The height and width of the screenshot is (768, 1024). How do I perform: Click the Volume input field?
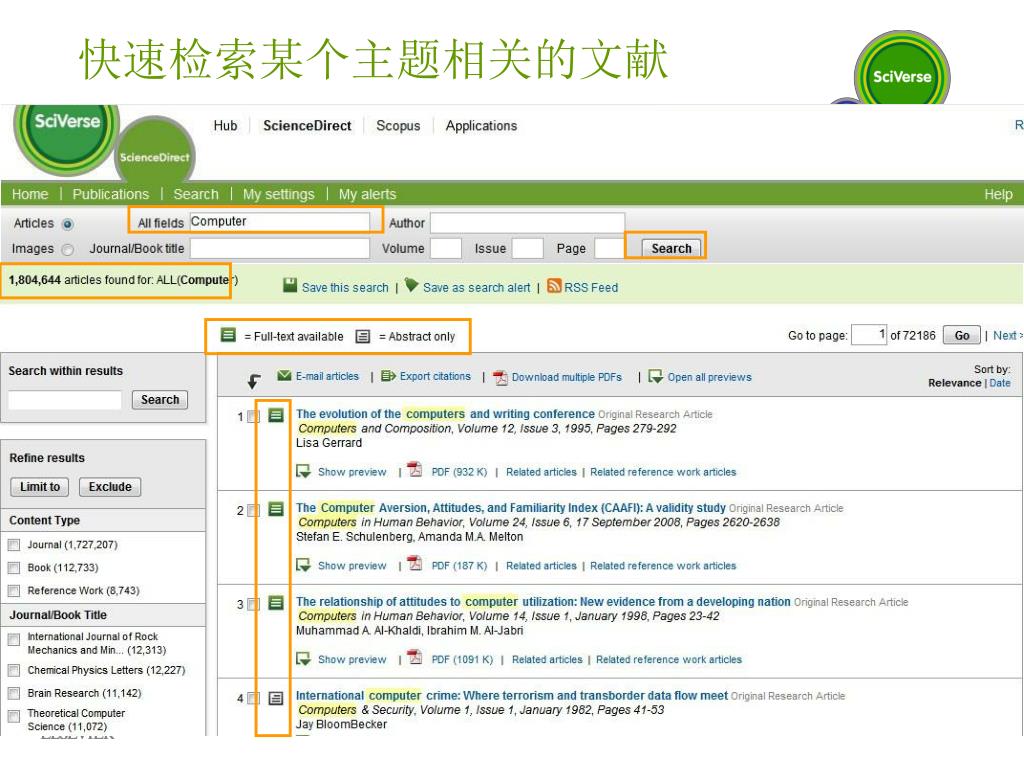point(446,248)
